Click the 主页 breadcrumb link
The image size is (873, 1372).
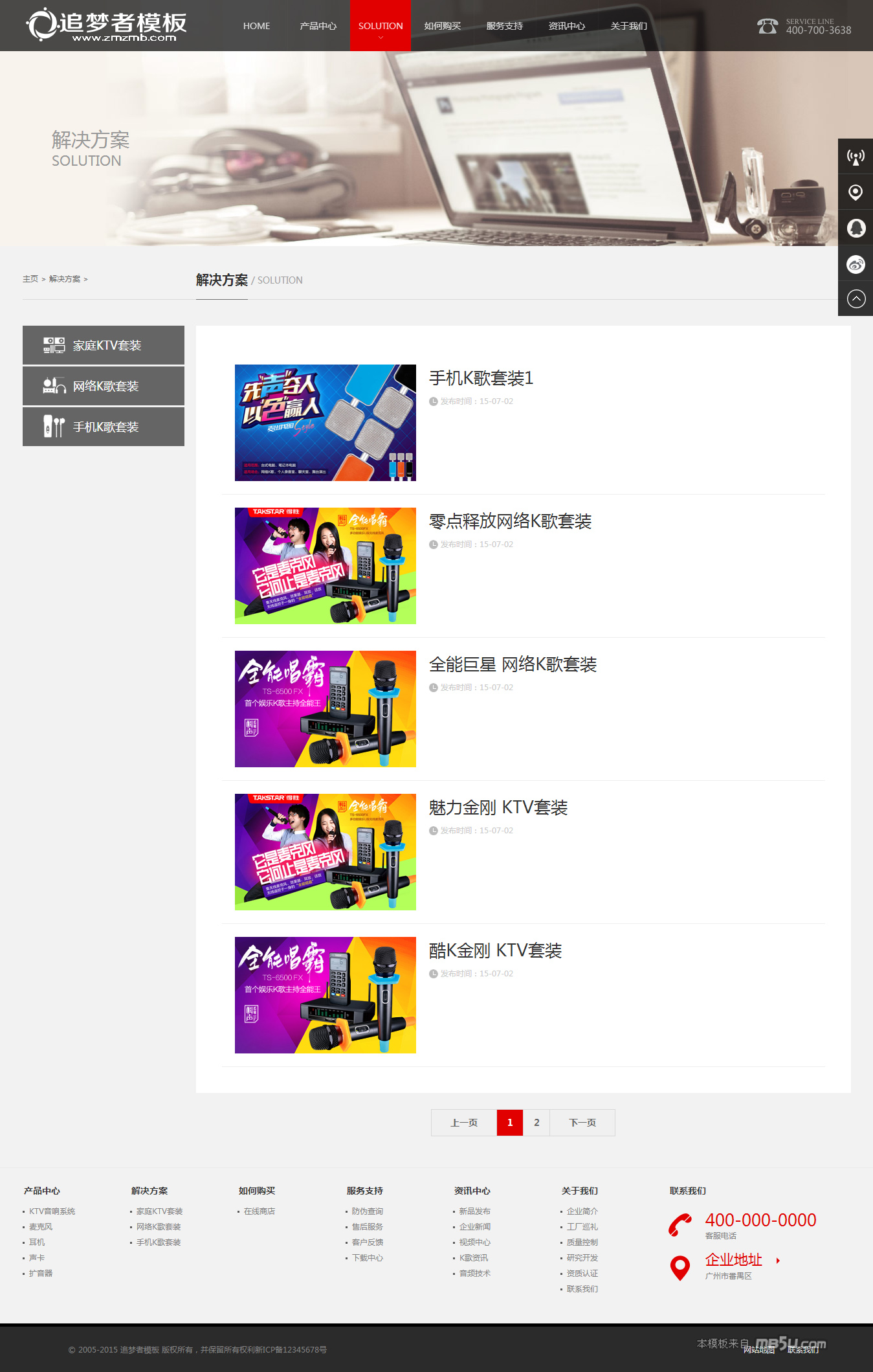point(30,279)
